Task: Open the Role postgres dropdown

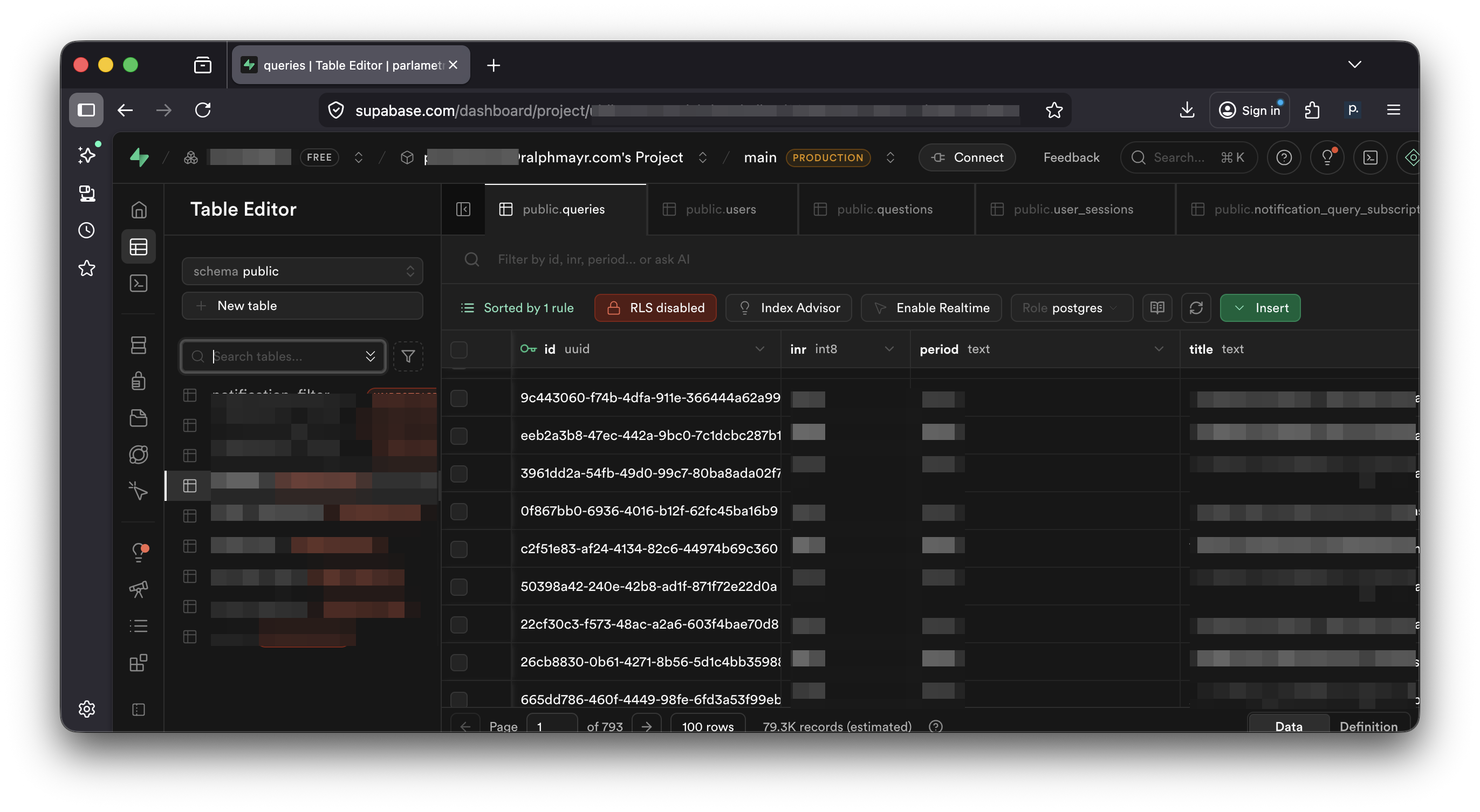Action: tap(1071, 308)
